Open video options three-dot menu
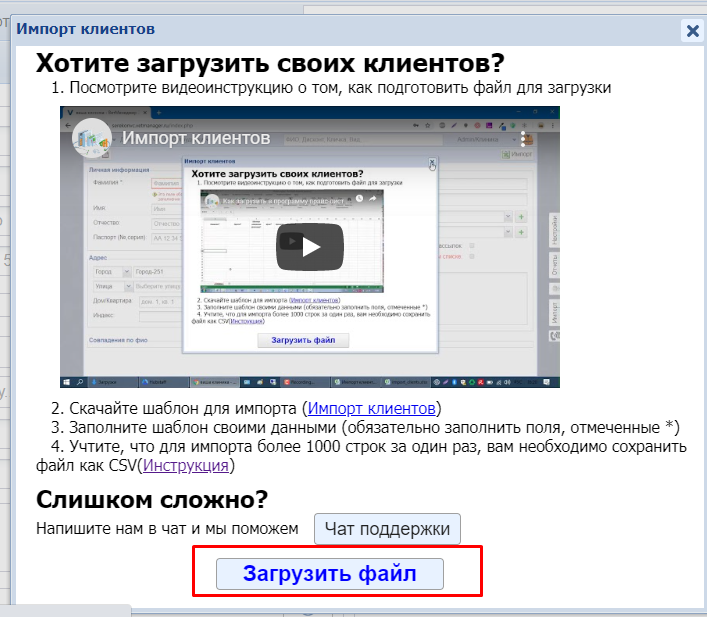The image size is (707, 617). (523, 139)
